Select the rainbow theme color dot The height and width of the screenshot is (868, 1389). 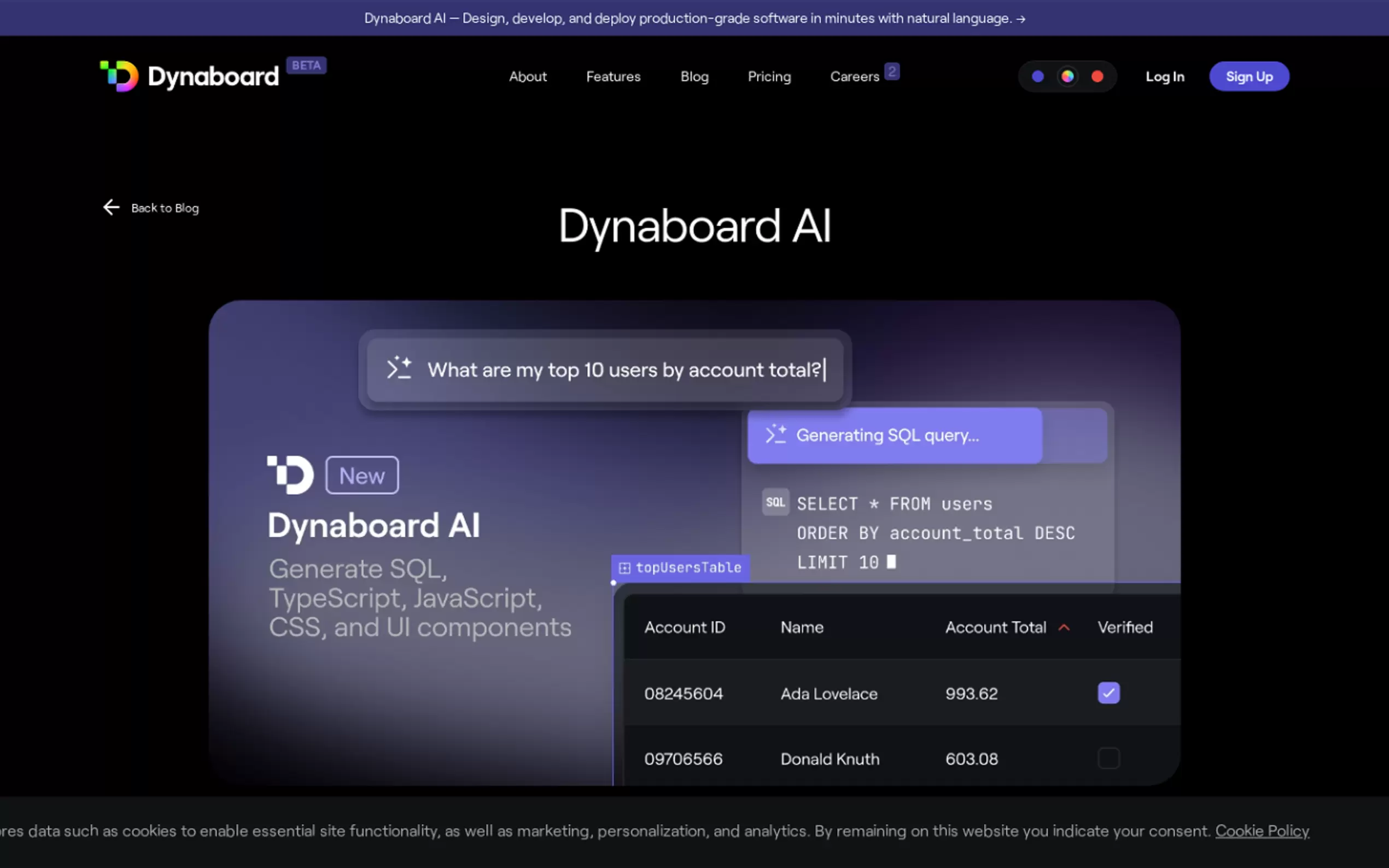coord(1067,77)
